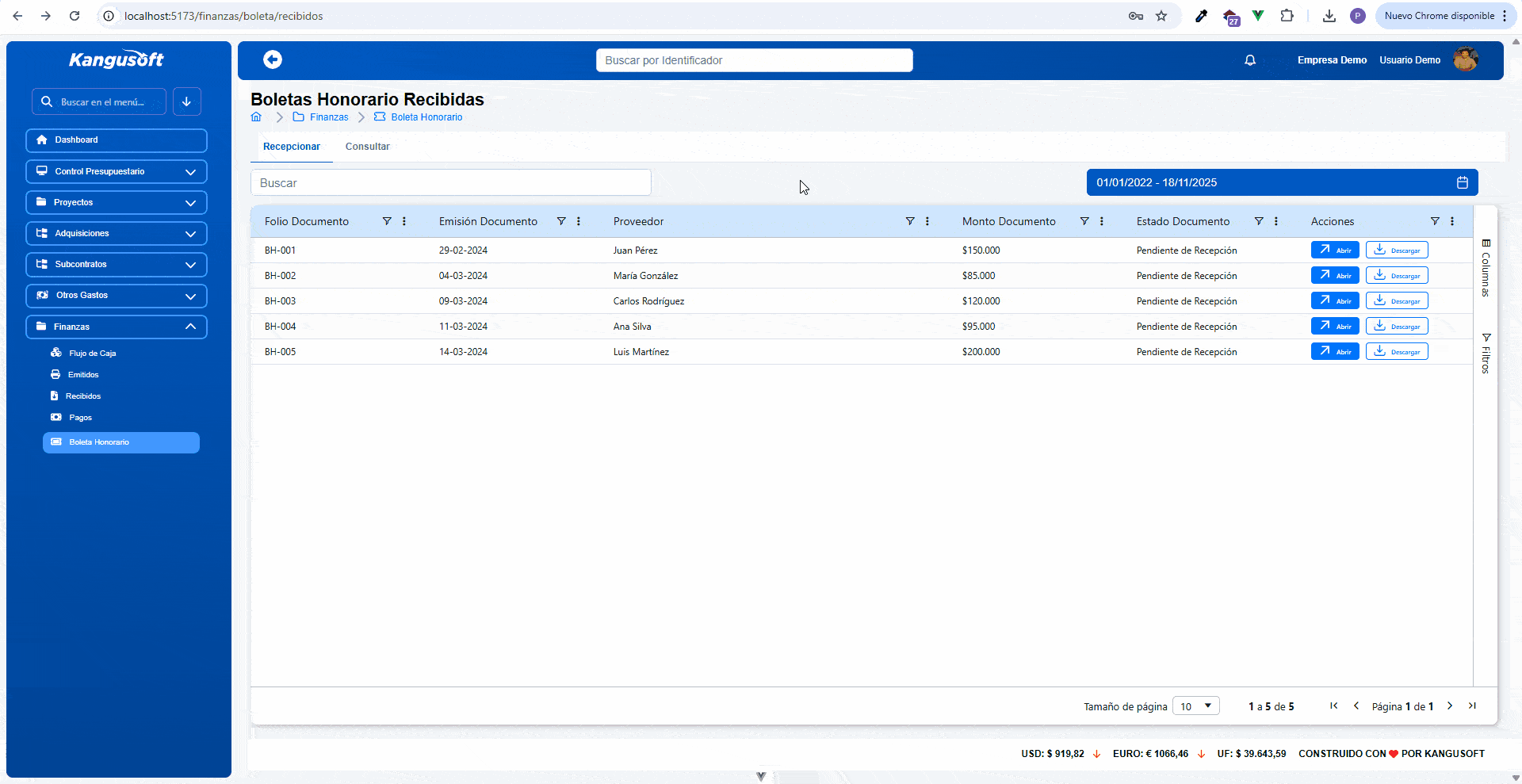
Task: Switch to the Recepcionar tab
Action: [292, 147]
